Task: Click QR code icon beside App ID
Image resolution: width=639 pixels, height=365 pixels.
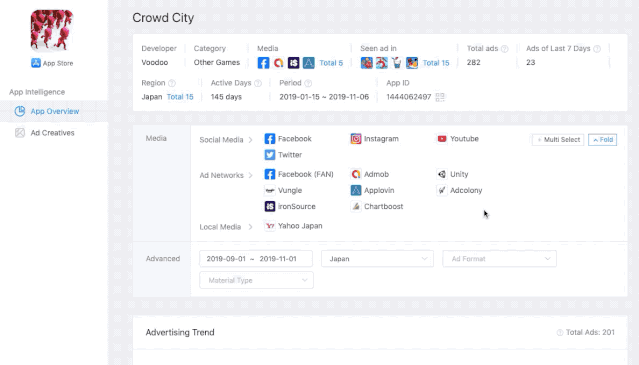Action: coord(440,97)
